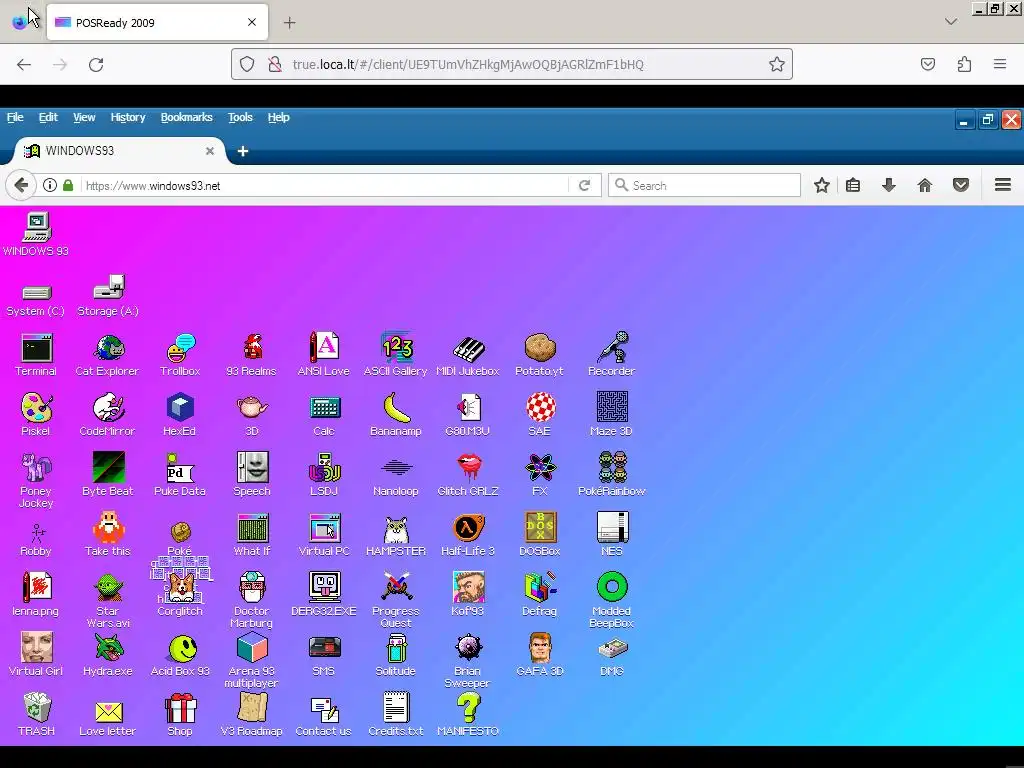The image size is (1024, 768).
Task: Open Virtual PC icon
Action: tap(324, 535)
